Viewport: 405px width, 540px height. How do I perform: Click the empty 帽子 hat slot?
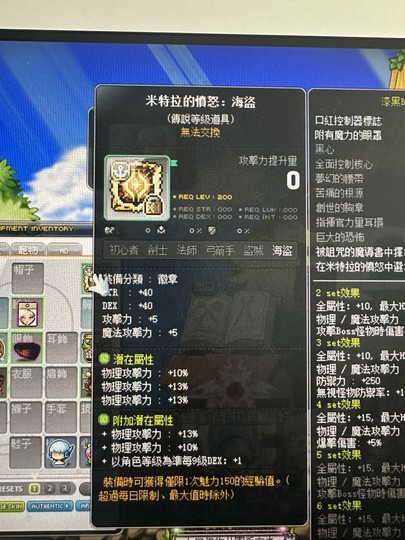28,278
